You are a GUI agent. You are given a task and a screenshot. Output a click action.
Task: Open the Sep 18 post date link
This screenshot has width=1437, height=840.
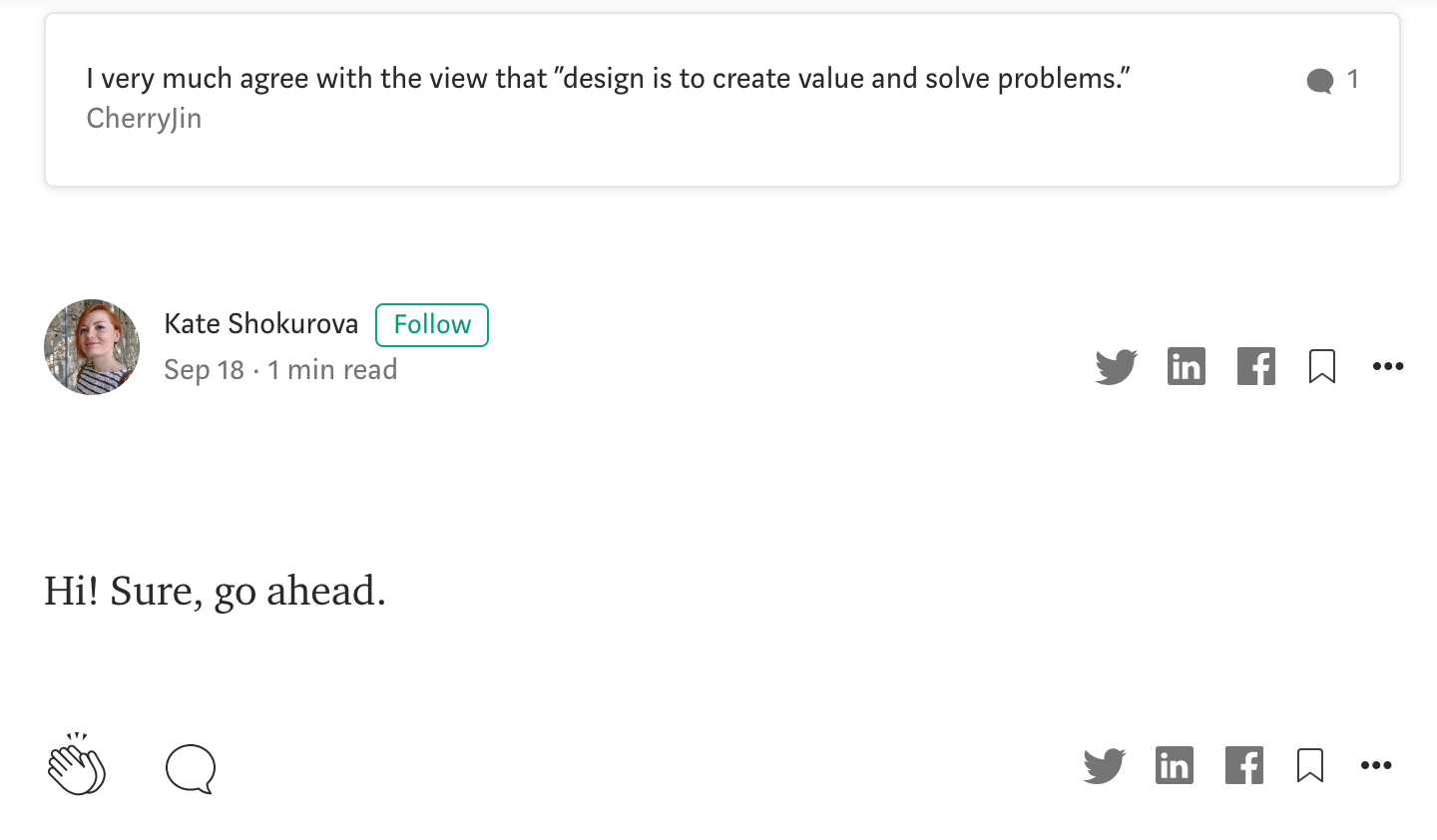click(x=204, y=370)
